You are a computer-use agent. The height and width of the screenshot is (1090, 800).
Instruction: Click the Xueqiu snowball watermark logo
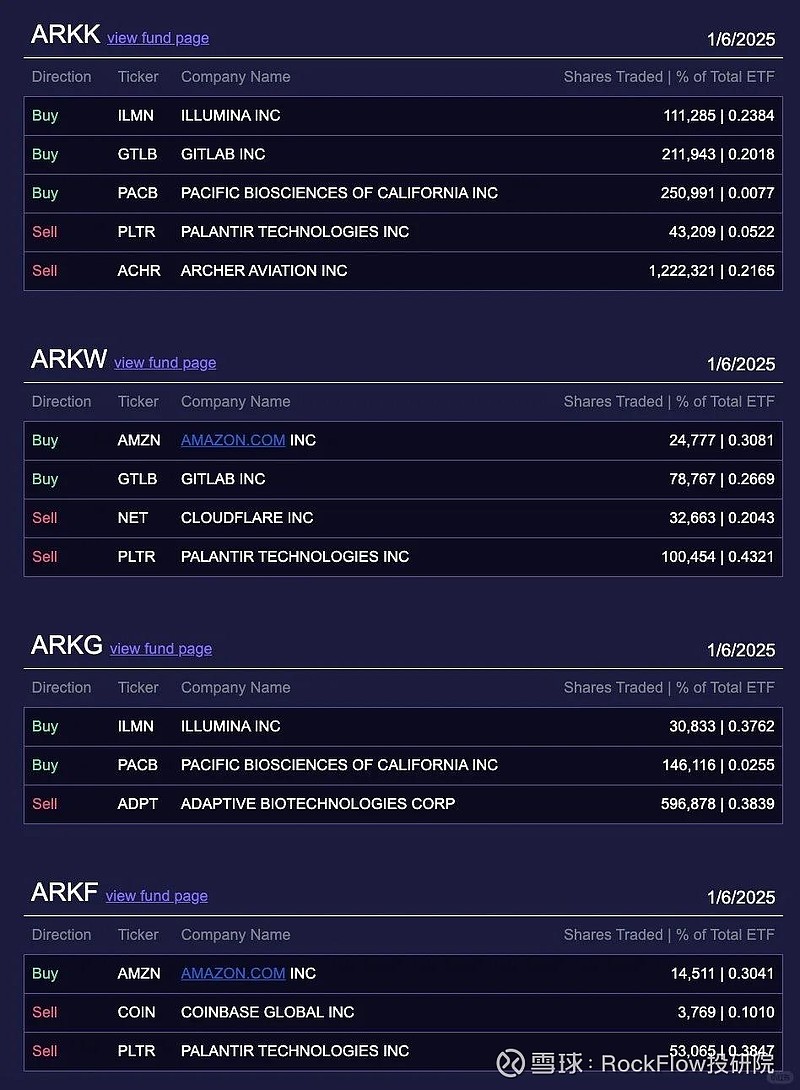pyautogui.click(x=511, y=1063)
